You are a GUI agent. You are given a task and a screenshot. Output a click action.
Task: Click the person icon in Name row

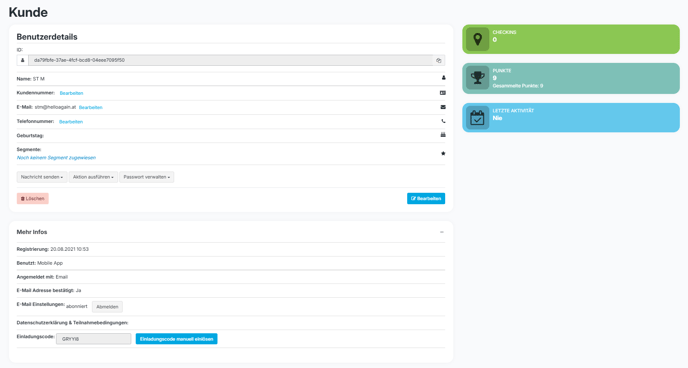coord(443,78)
